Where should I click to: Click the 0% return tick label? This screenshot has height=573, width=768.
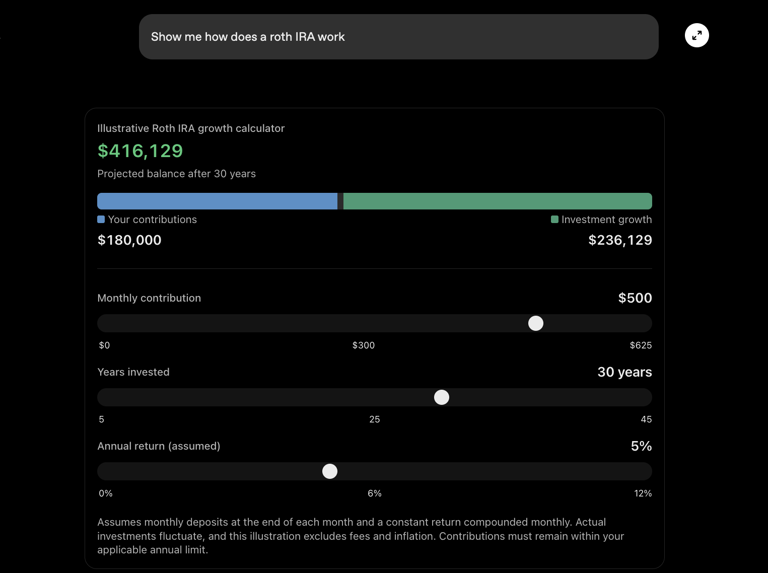pos(105,493)
